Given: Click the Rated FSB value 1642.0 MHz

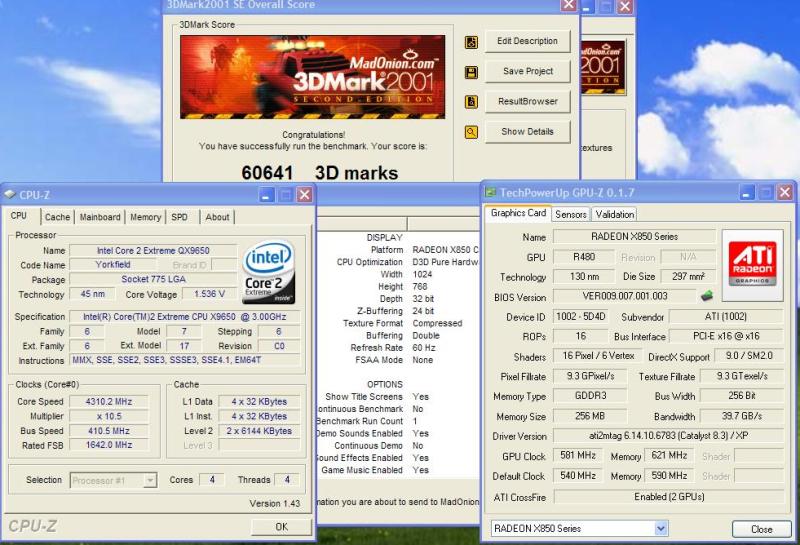Looking at the screenshot, I should pyautogui.click(x=109, y=445).
